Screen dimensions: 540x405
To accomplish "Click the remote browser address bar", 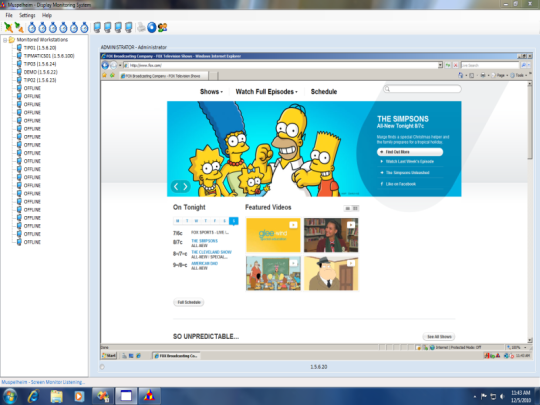I will pyautogui.click(x=282, y=65).
